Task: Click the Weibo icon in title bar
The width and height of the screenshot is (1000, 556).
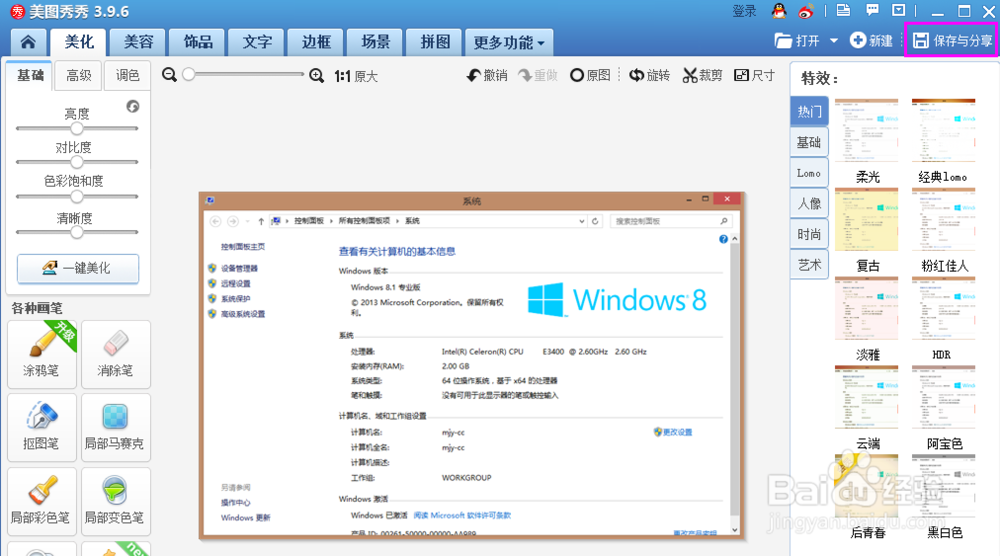Action: pyautogui.click(x=806, y=11)
